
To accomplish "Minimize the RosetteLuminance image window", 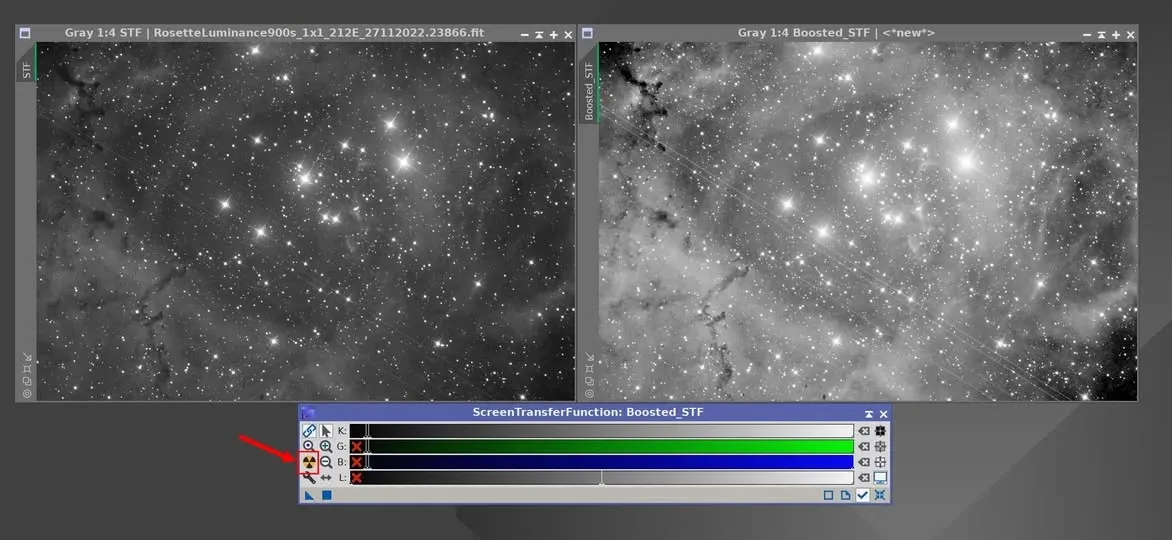I will tap(525, 34).
